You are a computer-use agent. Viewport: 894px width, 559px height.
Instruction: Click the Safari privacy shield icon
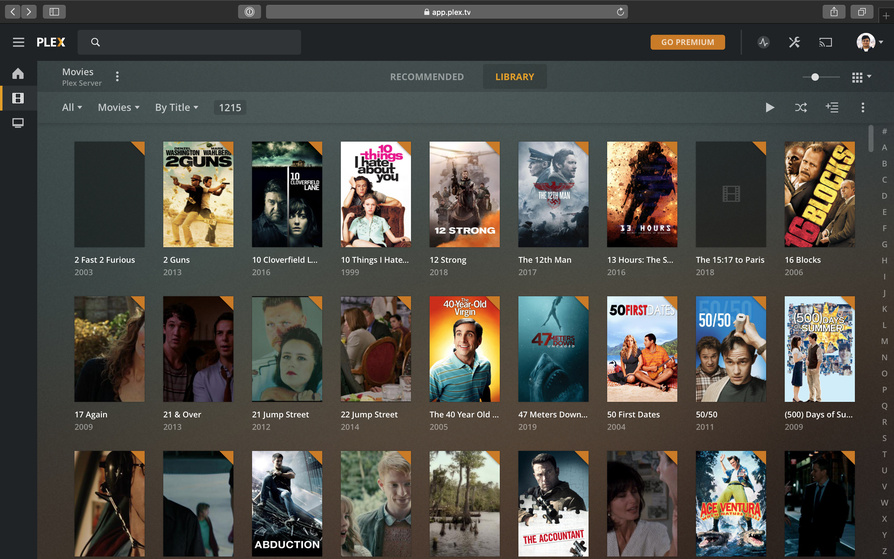249,11
